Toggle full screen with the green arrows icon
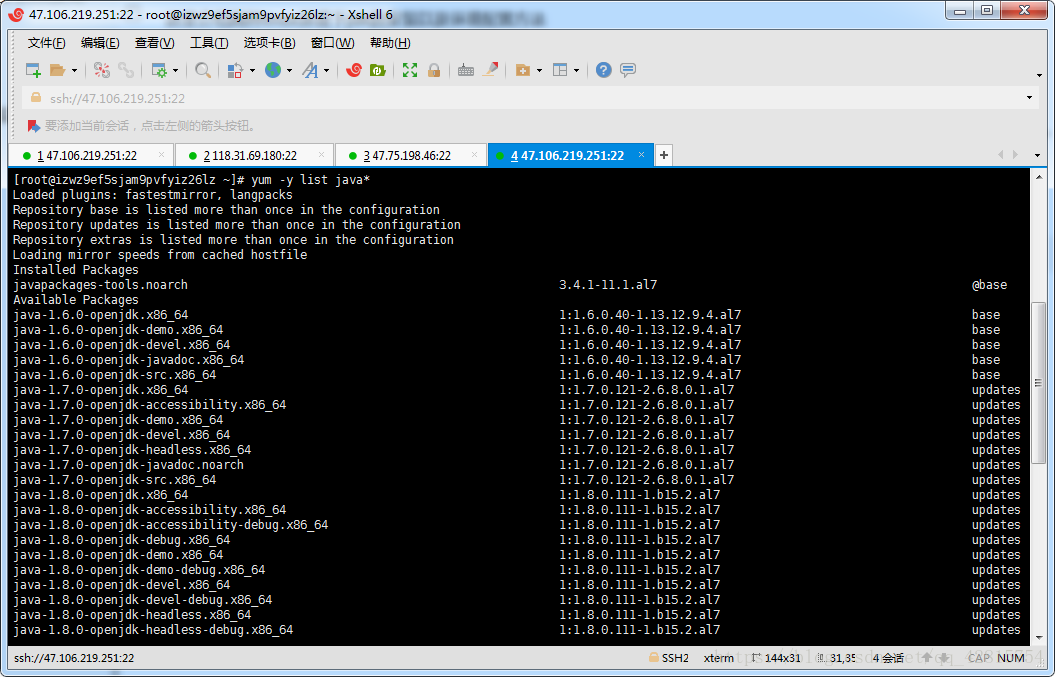Image resolution: width=1055 pixels, height=677 pixels. click(x=410, y=70)
